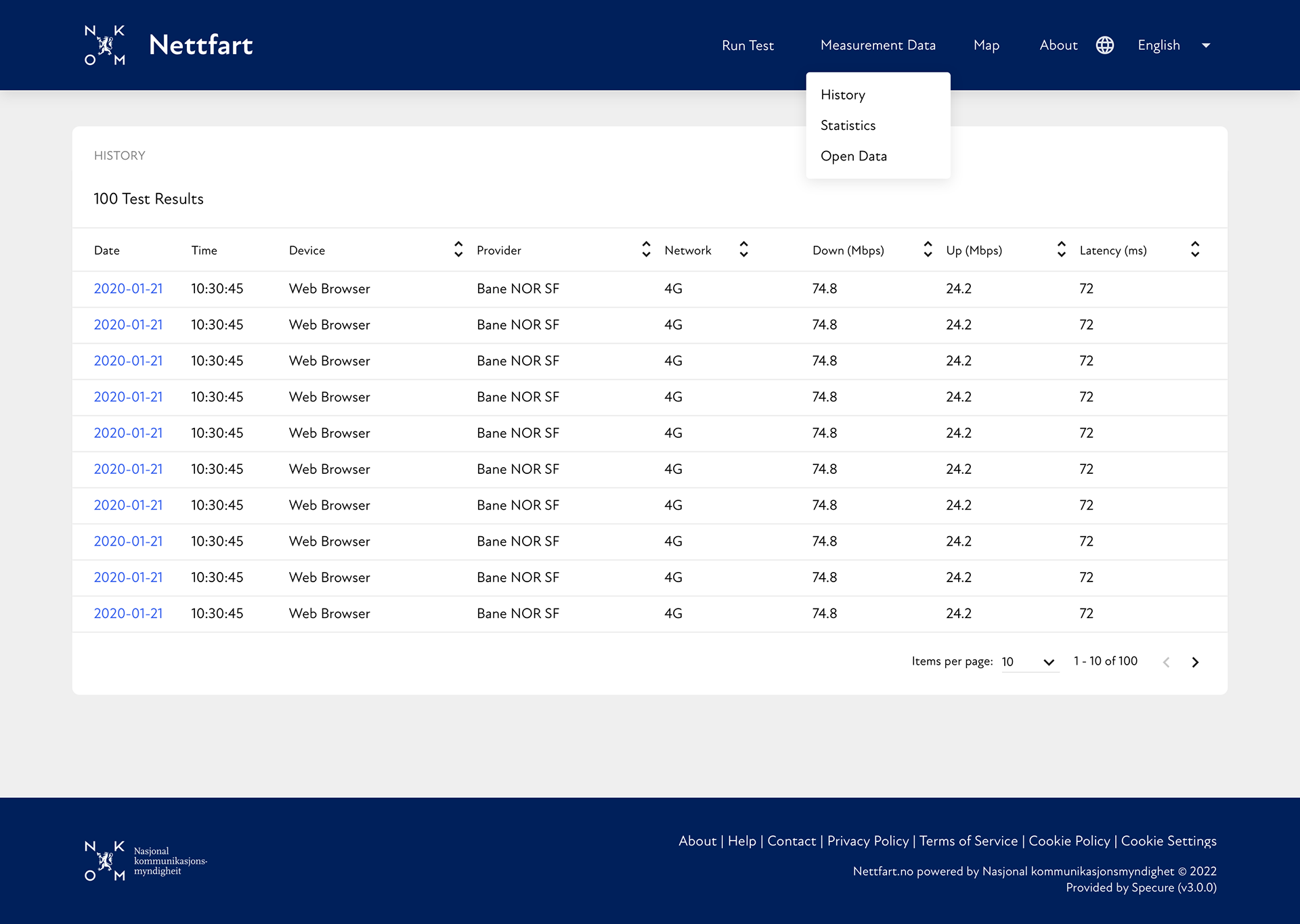This screenshot has width=1300, height=924.
Task: Sort table by Network column arrows
Action: pyautogui.click(x=743, y=249)
